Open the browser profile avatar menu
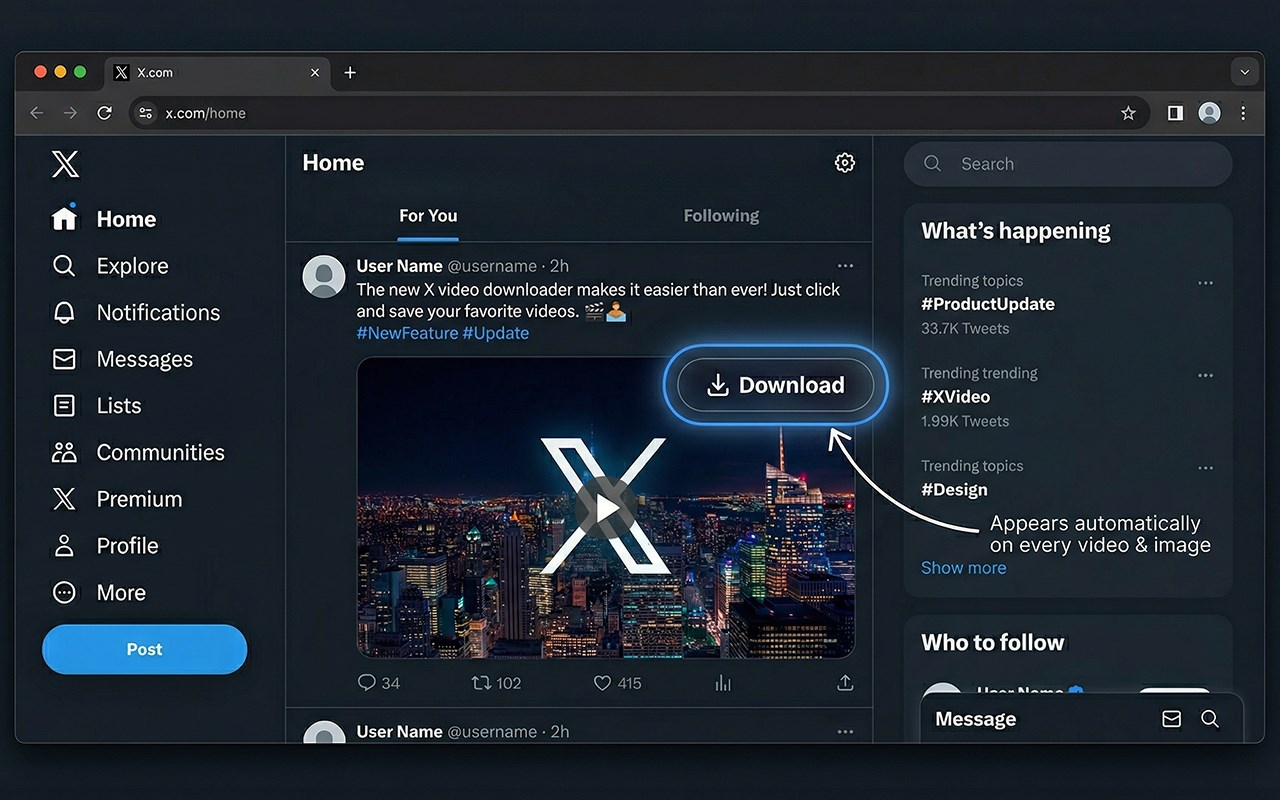 pos(1210,113)
